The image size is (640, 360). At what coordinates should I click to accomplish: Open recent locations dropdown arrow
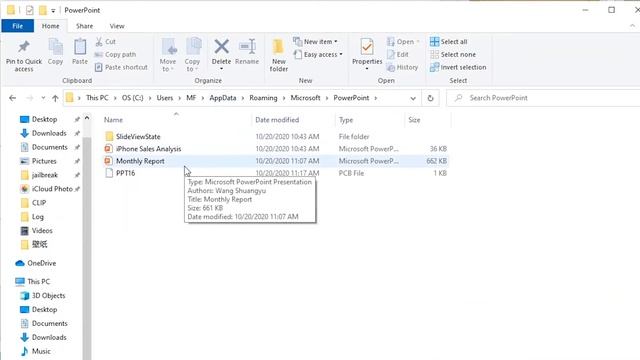pyautogui.click(x=43, y=98)
